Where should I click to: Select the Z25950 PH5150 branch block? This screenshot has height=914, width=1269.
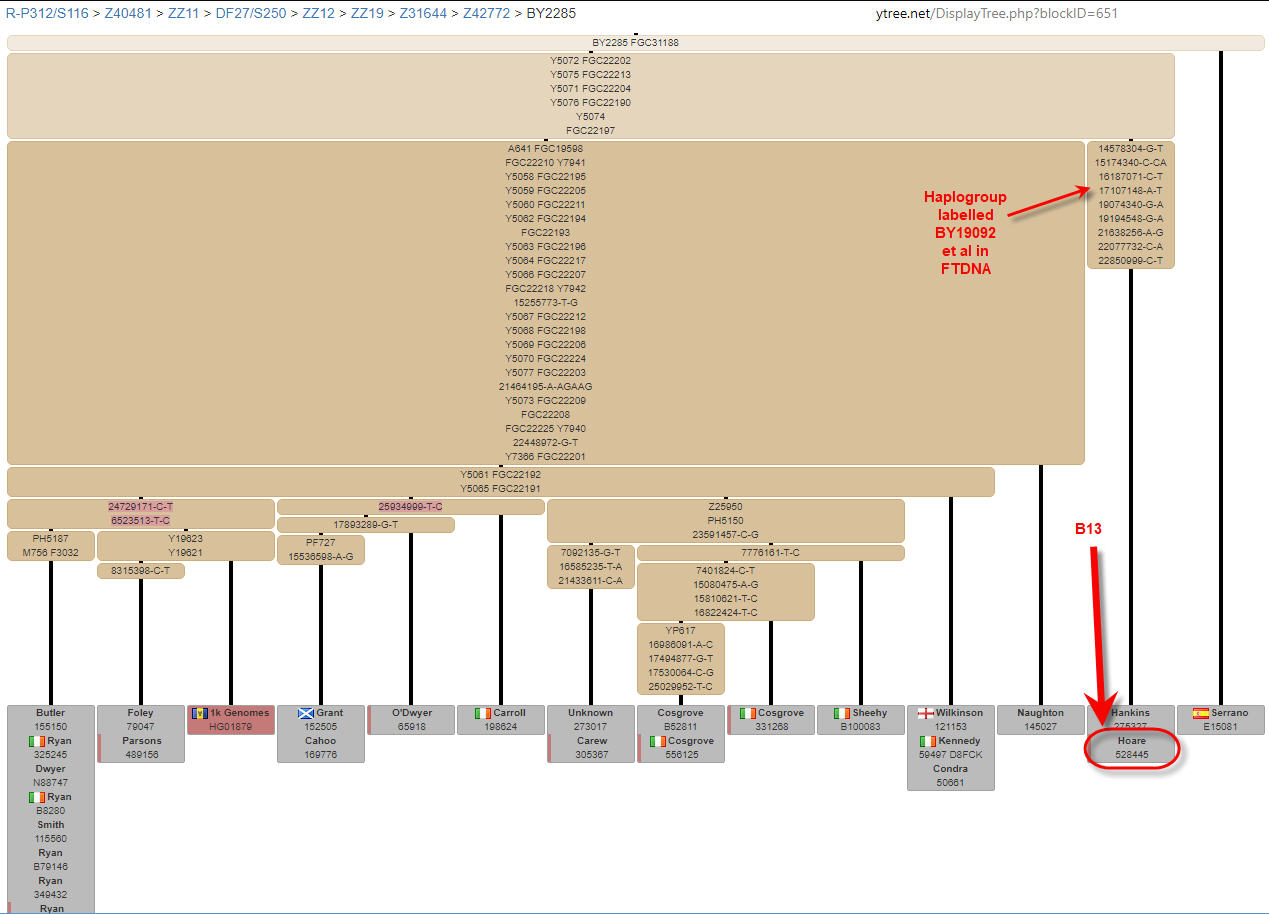point(725,520)
